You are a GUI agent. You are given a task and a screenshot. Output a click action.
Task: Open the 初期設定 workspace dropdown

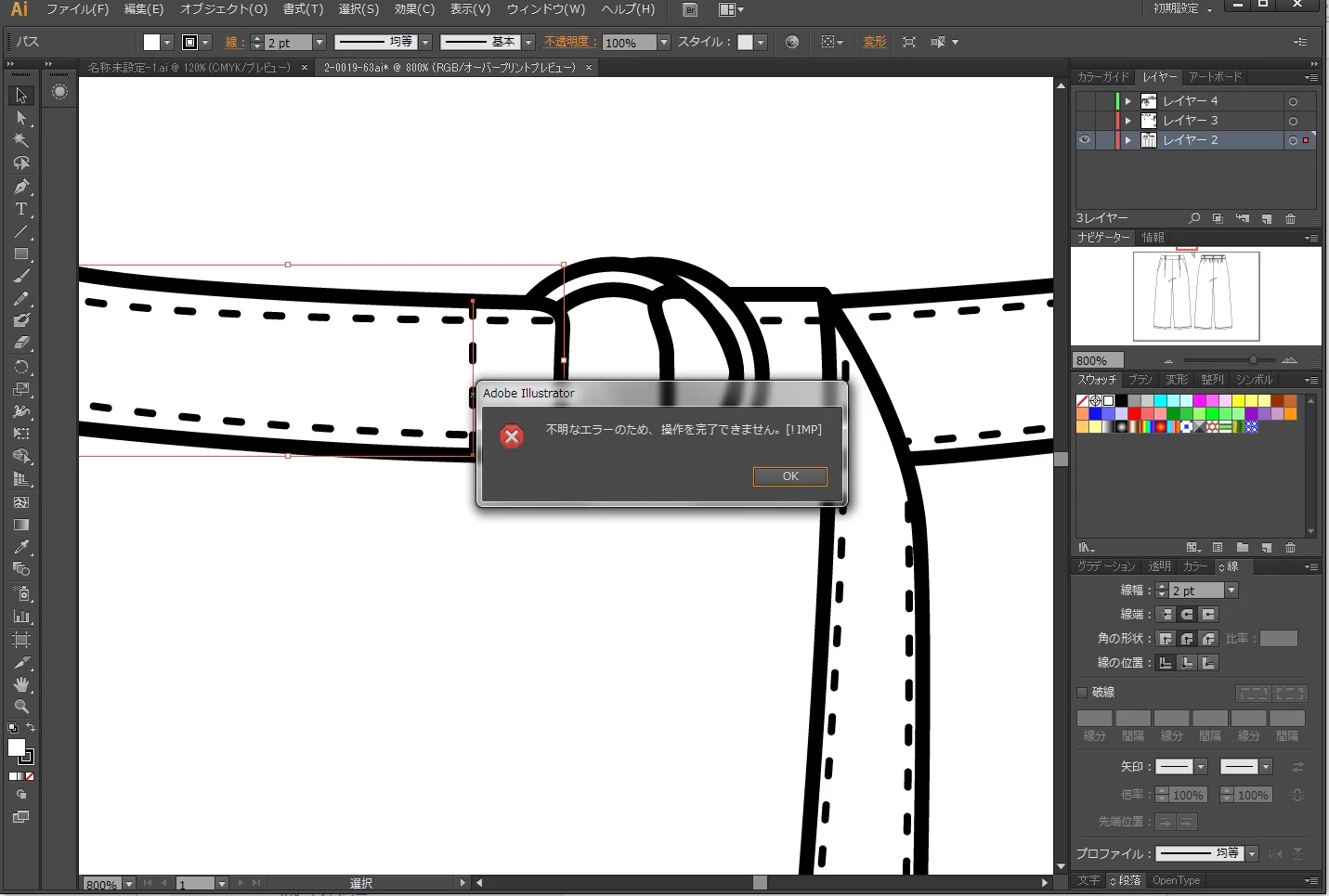pyautogui.click(x=1183, y=8)
